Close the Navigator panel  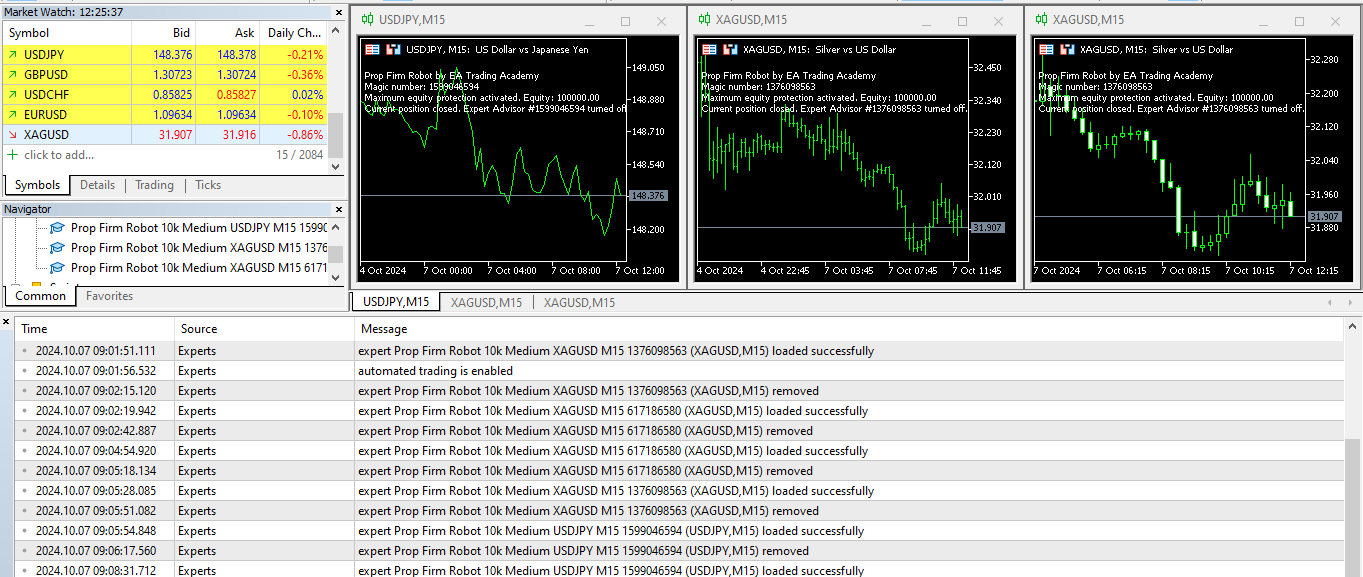pyautogui.click(x=340, y=209)
